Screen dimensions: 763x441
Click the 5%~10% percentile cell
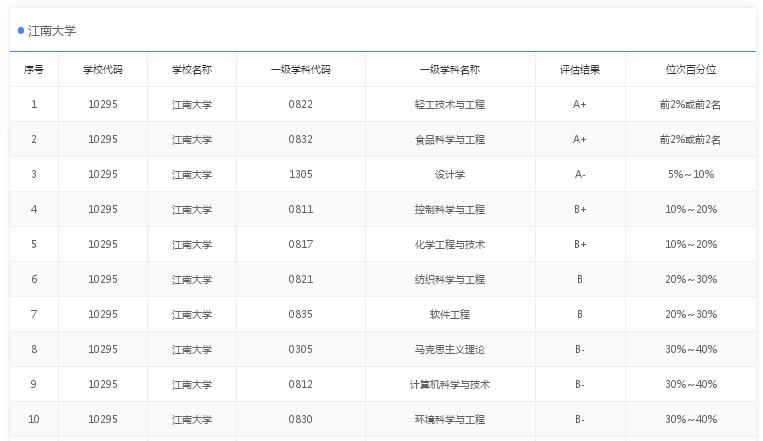coord(691,174)
